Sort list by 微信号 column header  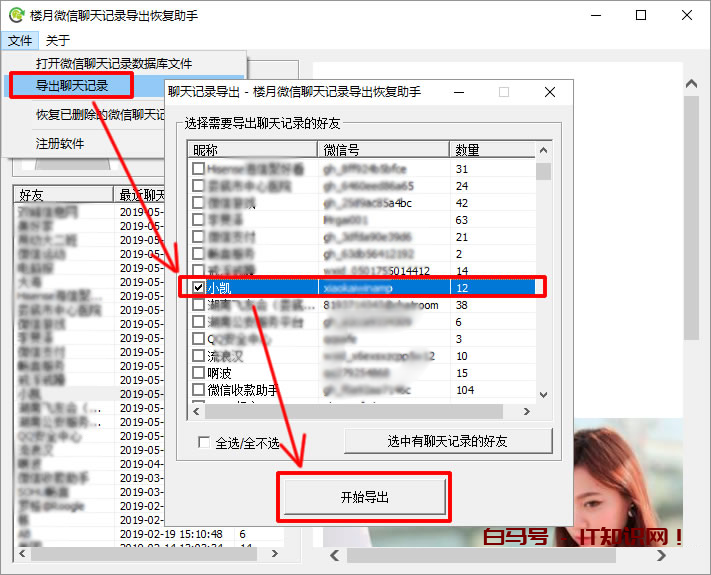[x=382, y=150]
